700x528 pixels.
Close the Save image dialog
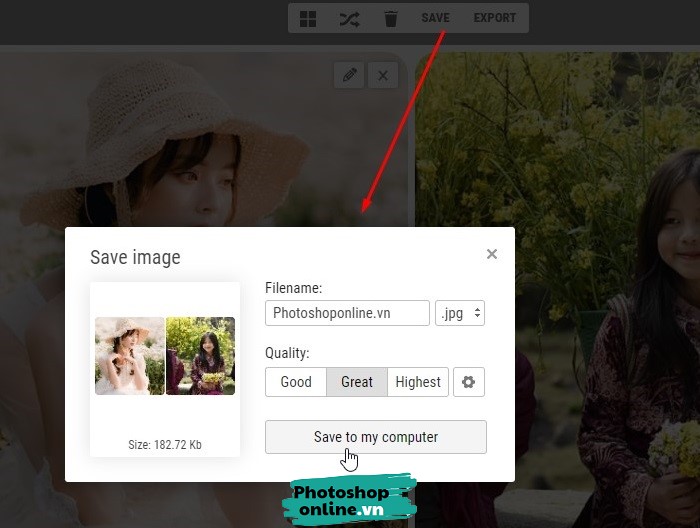pyautogui.click(x=491, y=254)
